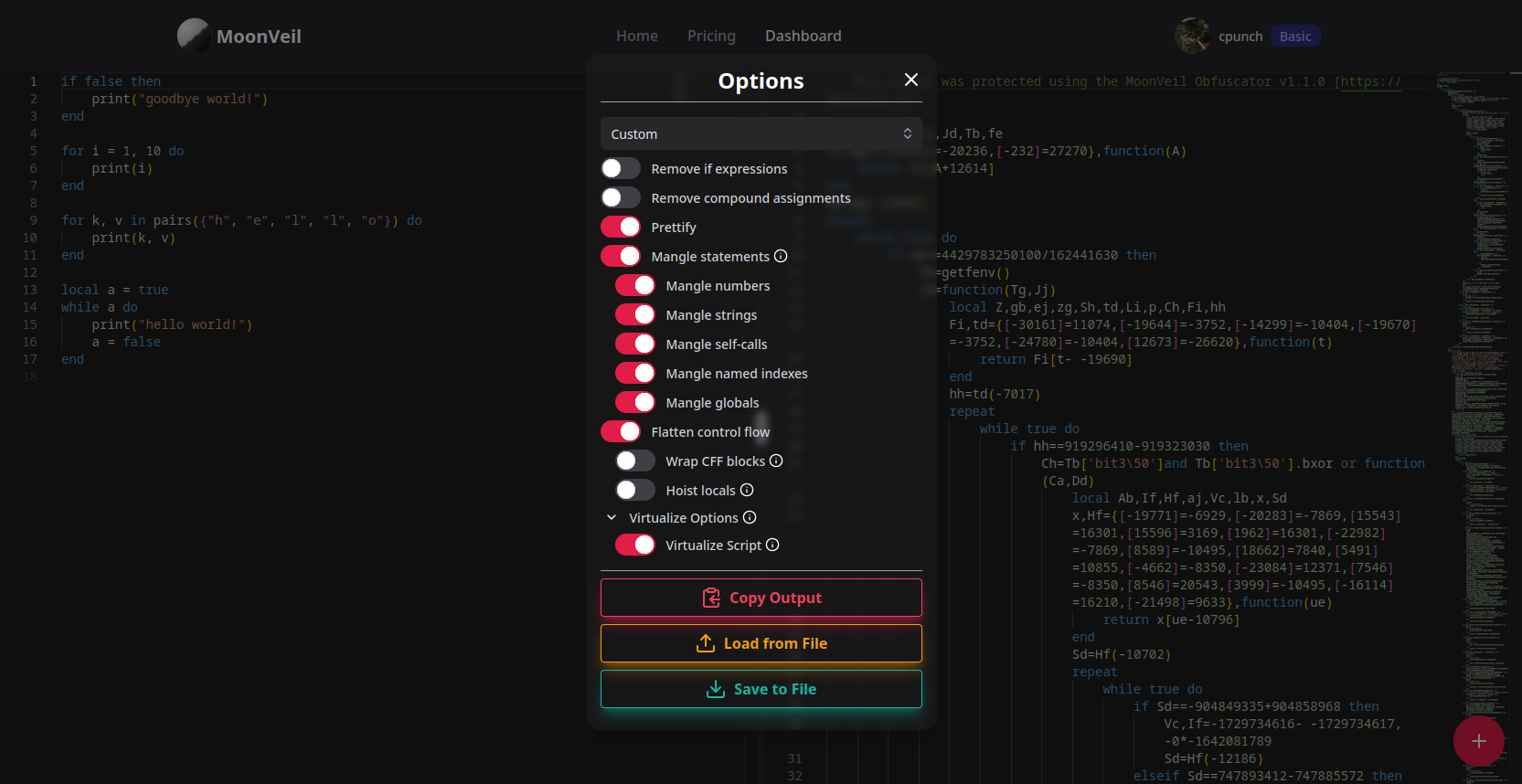Open the Home nav link
The image size is (1522, 784).
pos(637,36)
